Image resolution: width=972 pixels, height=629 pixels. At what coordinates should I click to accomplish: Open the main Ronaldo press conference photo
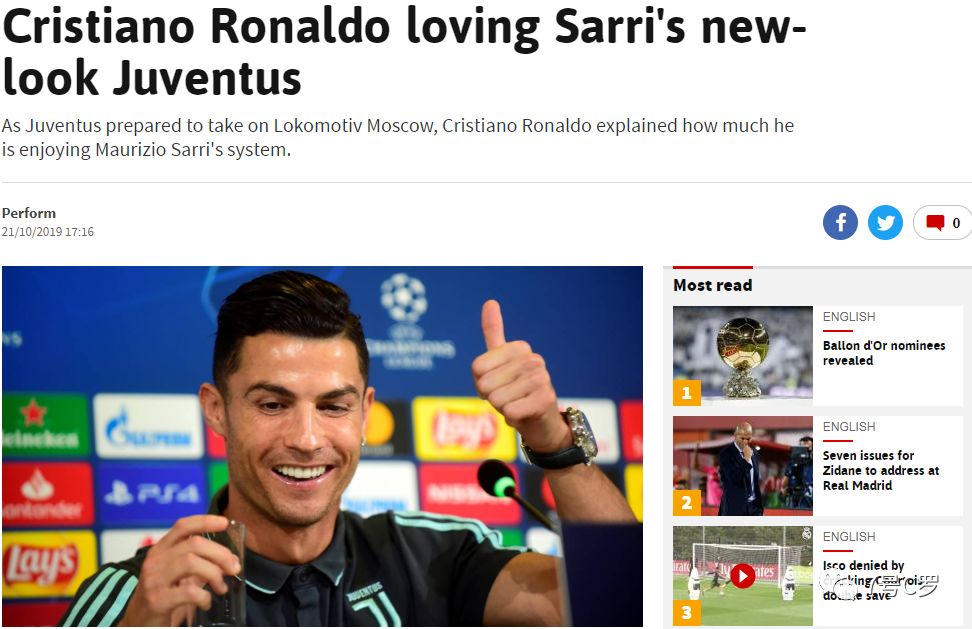coord(322,446)
